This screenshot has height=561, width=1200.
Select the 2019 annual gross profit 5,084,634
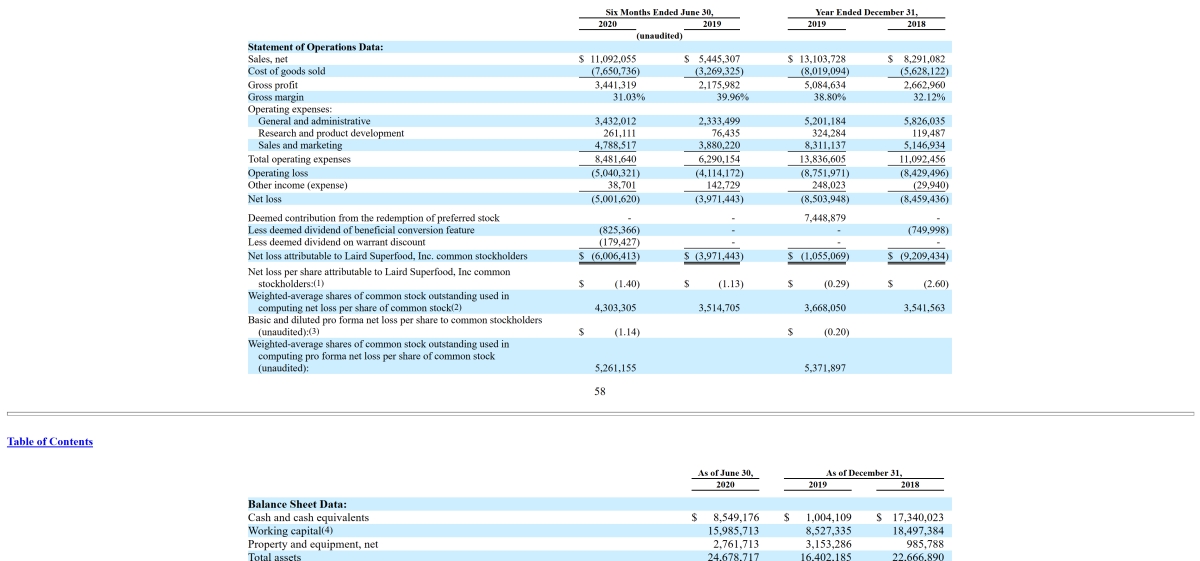tap(825, 85)
